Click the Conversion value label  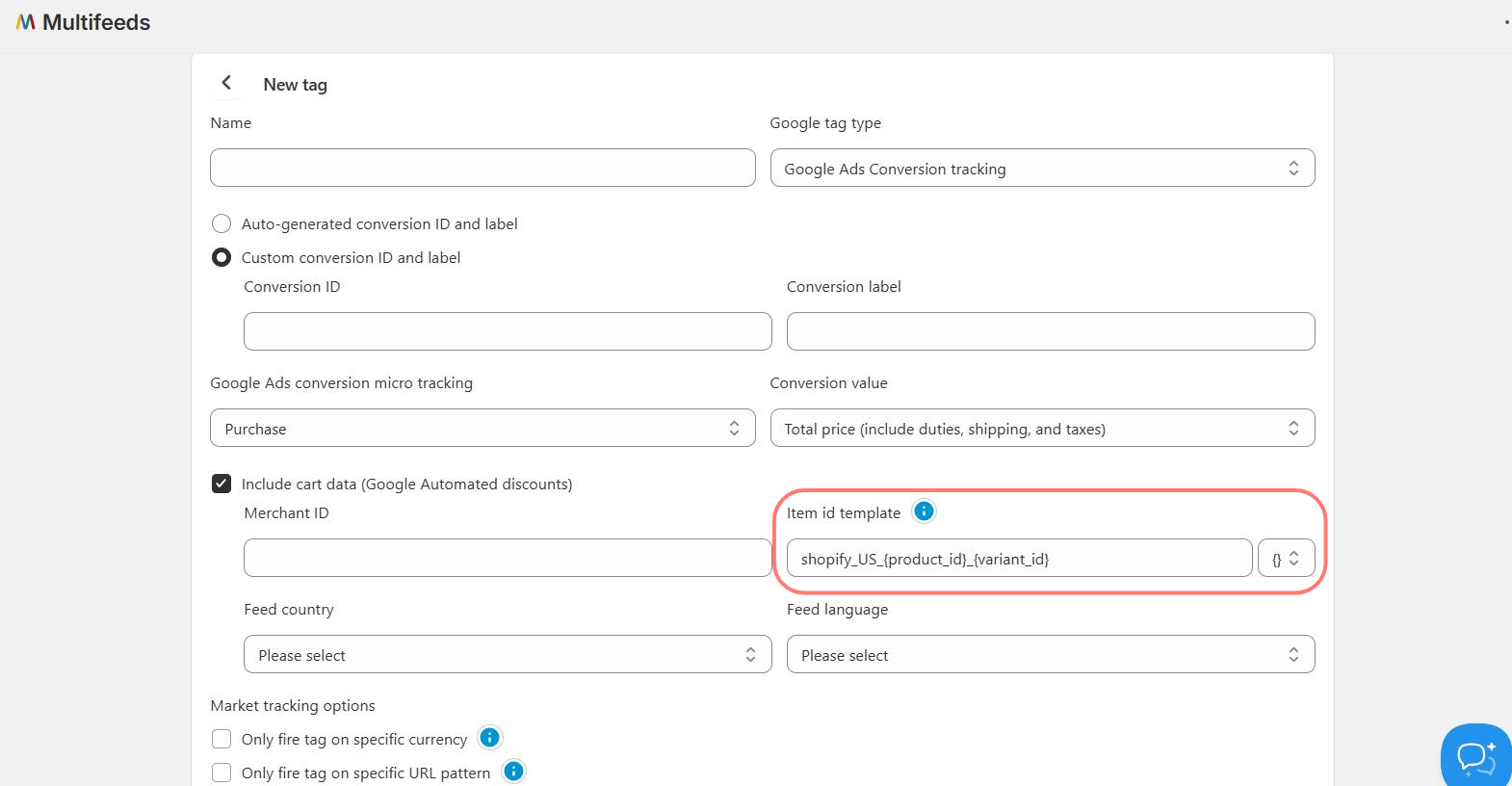coord(828,383)
